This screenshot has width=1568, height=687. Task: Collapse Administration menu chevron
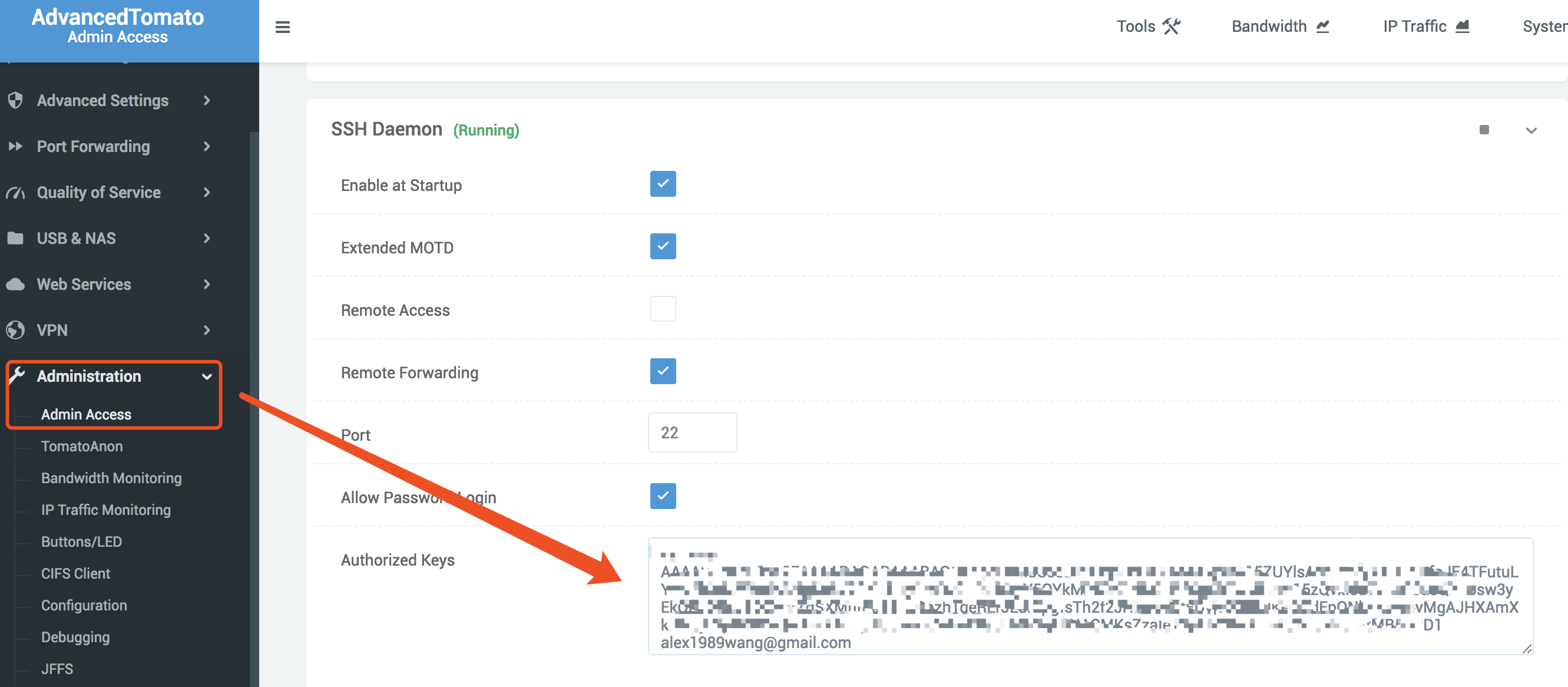207,376
